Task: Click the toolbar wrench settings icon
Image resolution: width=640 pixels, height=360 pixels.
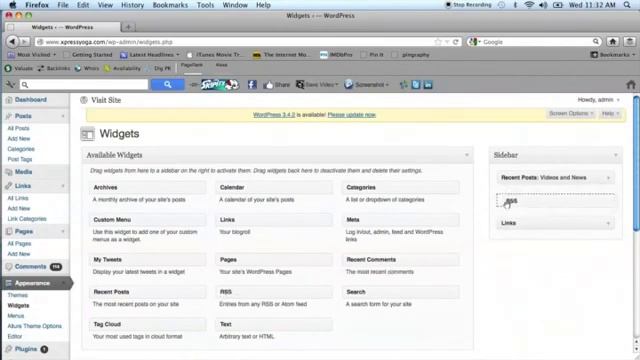Action: click(10, 84)
